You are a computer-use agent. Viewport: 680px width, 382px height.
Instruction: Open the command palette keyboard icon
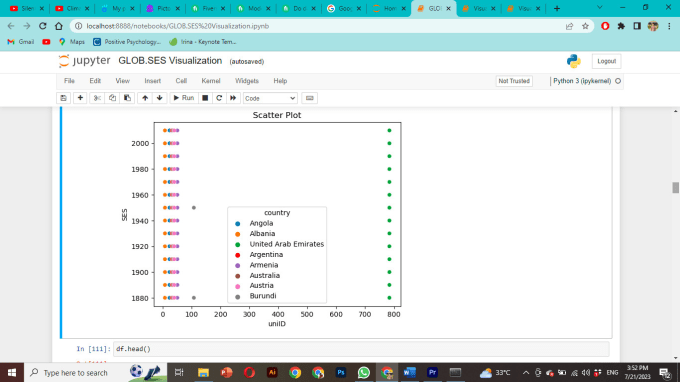(310, 98)
